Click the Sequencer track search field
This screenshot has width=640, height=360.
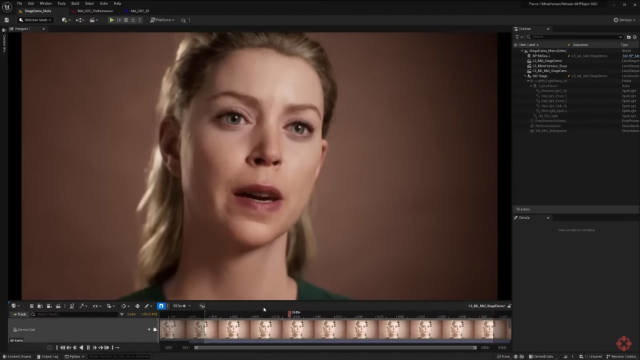point(77,314)
